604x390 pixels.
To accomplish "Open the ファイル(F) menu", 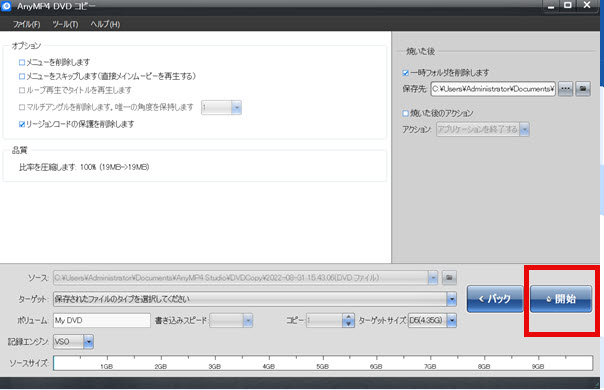I will 26,24.
